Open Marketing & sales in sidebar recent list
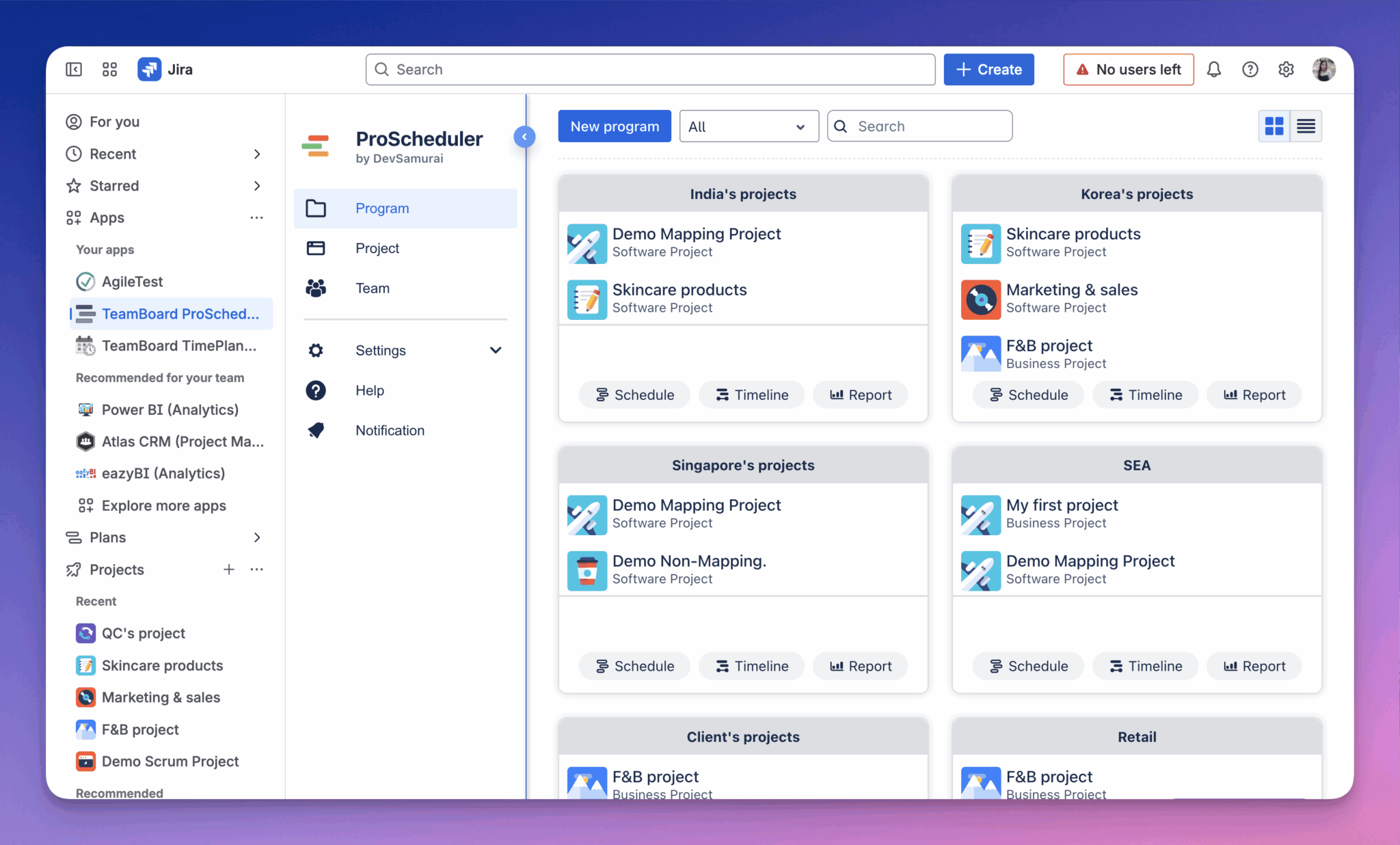Image resolution: width=1400 pixels, height=845 pixels. coord(171,697)
